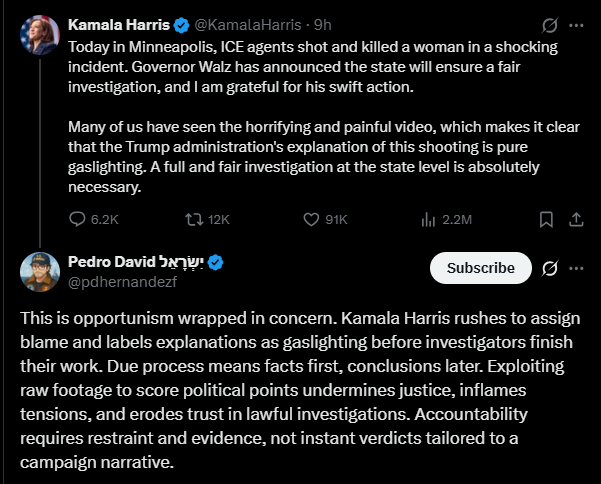Click Pedro David's blue verified badge
601x484 pixels.
pos(215,262)
